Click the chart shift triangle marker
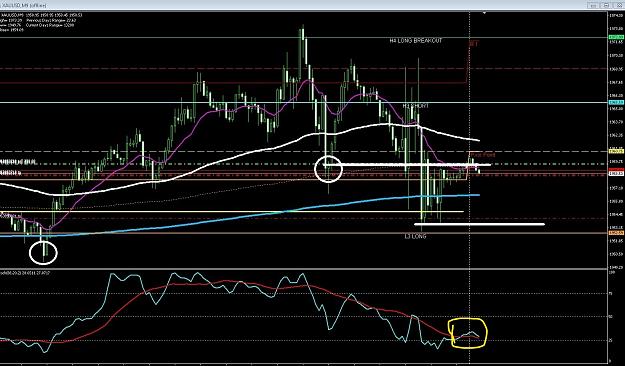The image size is (625, 366). click(x=484, y=13)
